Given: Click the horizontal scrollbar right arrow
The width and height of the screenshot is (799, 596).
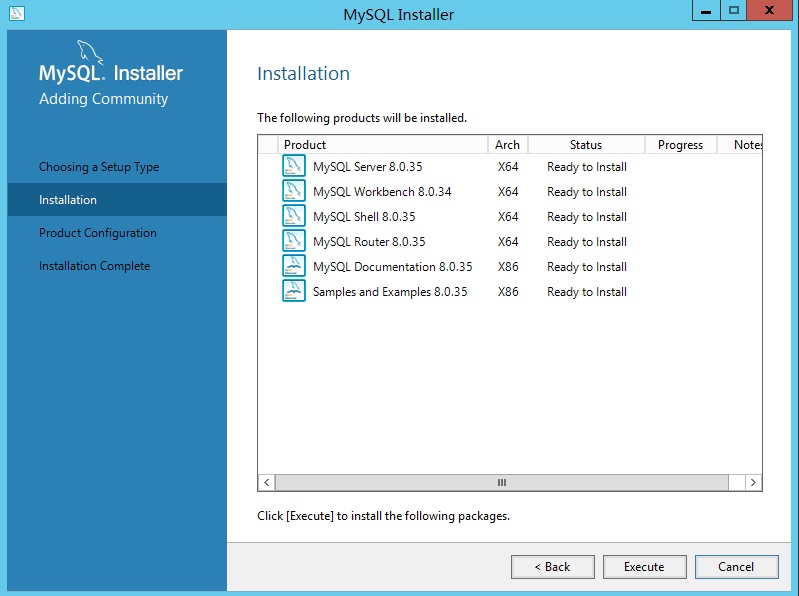Looking at the screenshot, I should coord(753,482).
